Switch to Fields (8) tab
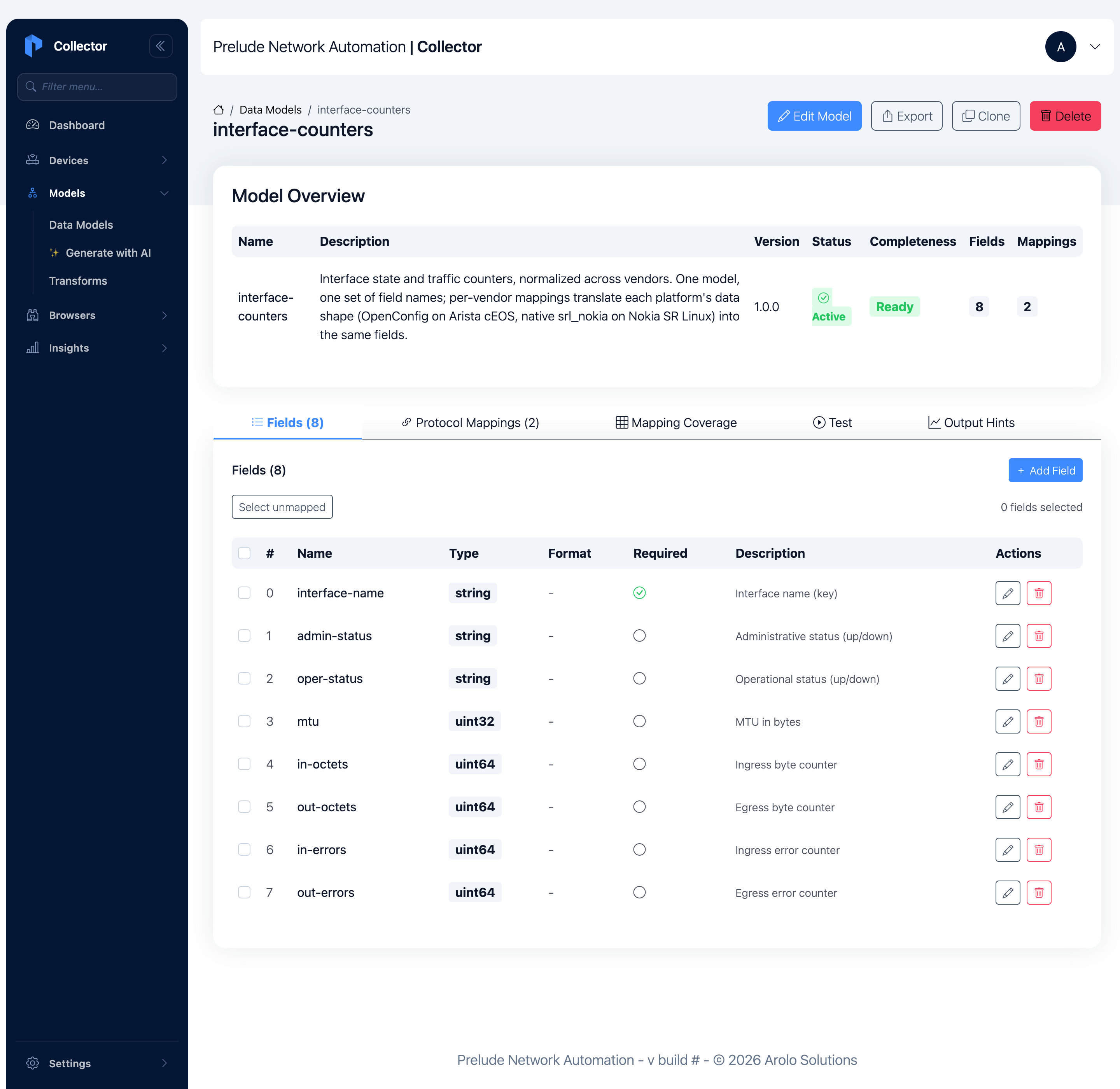 point(288,423)
